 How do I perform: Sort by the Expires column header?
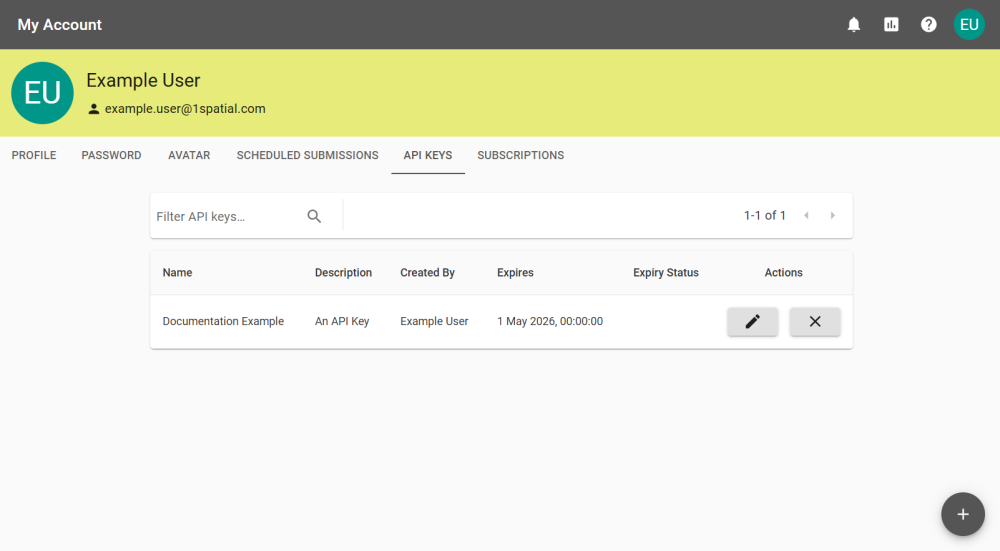tap(515, 273)
